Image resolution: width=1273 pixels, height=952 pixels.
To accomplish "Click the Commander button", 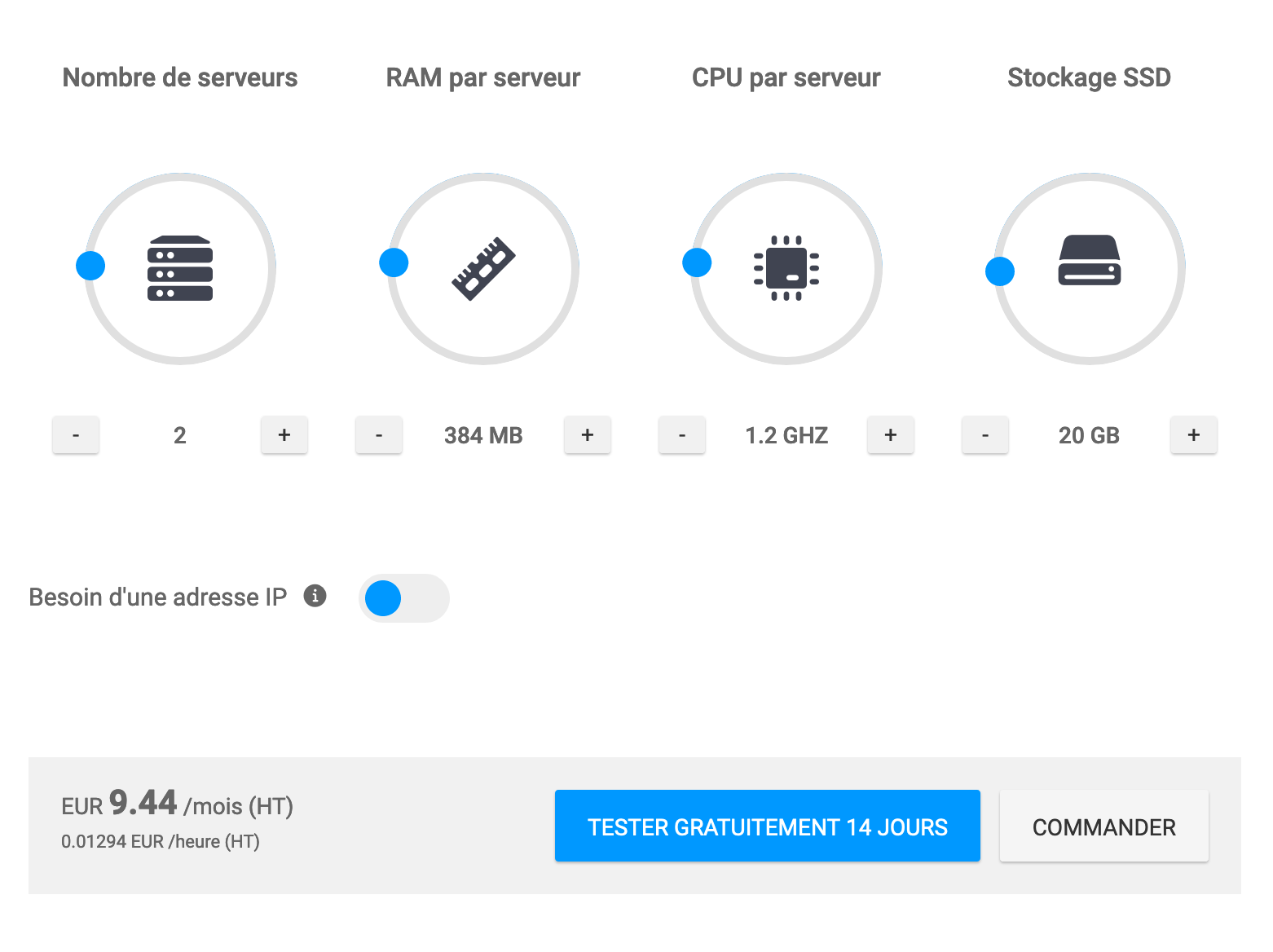I will [x=1104, y=826].
